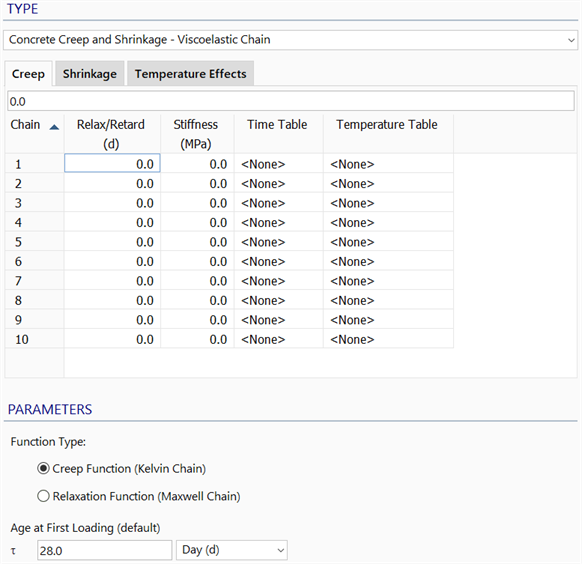The width and height of the screenshot is (582, 564).
Task: Select chain 2 Relax/Retard cell
Action: [112, 183]
